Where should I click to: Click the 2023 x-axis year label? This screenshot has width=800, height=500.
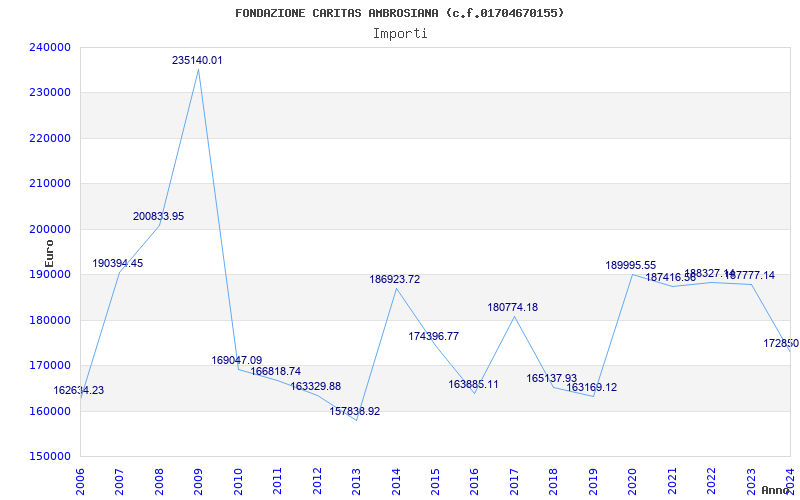[x=751, y=481]
